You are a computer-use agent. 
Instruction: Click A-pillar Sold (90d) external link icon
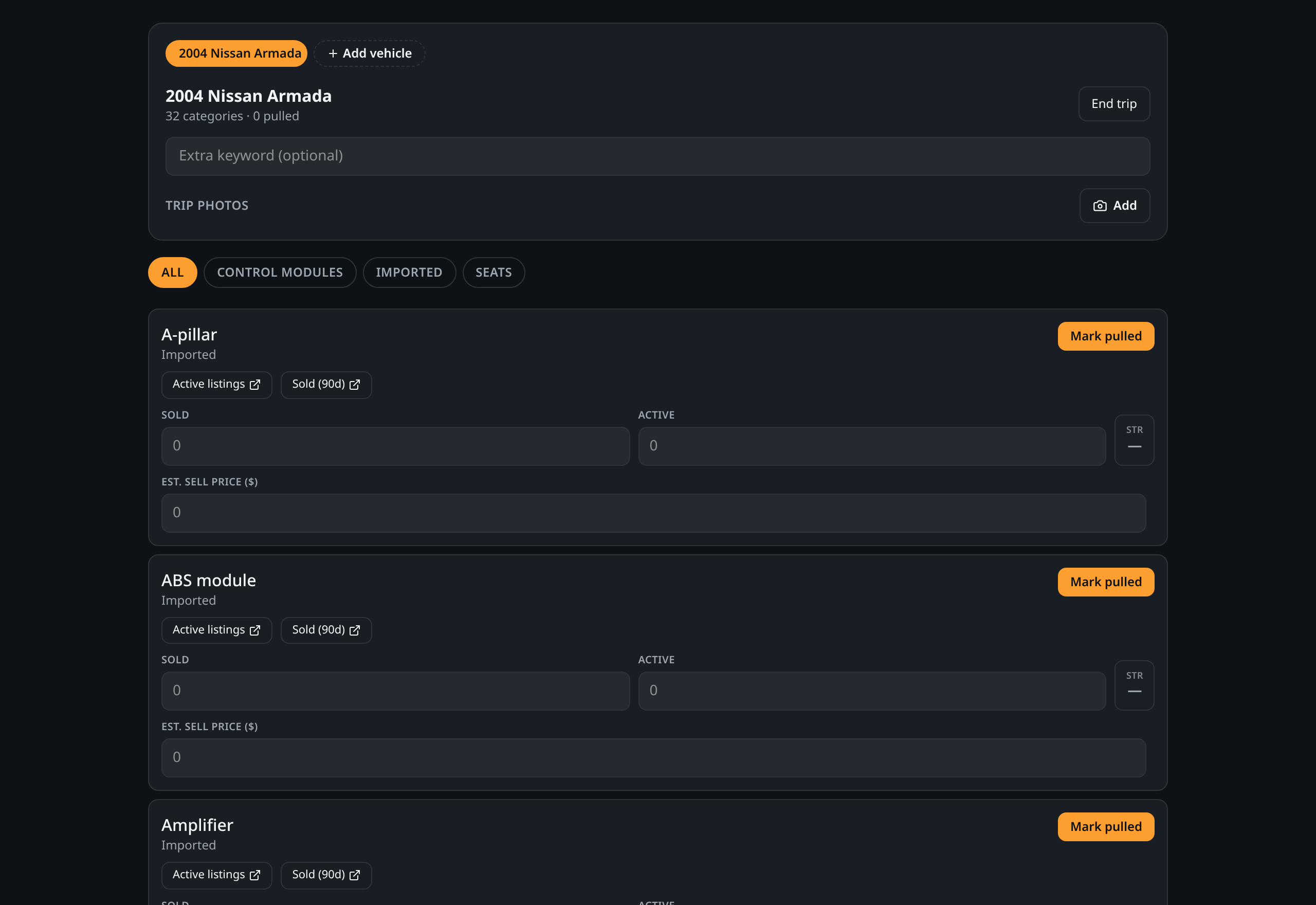[x=355, y=385]
